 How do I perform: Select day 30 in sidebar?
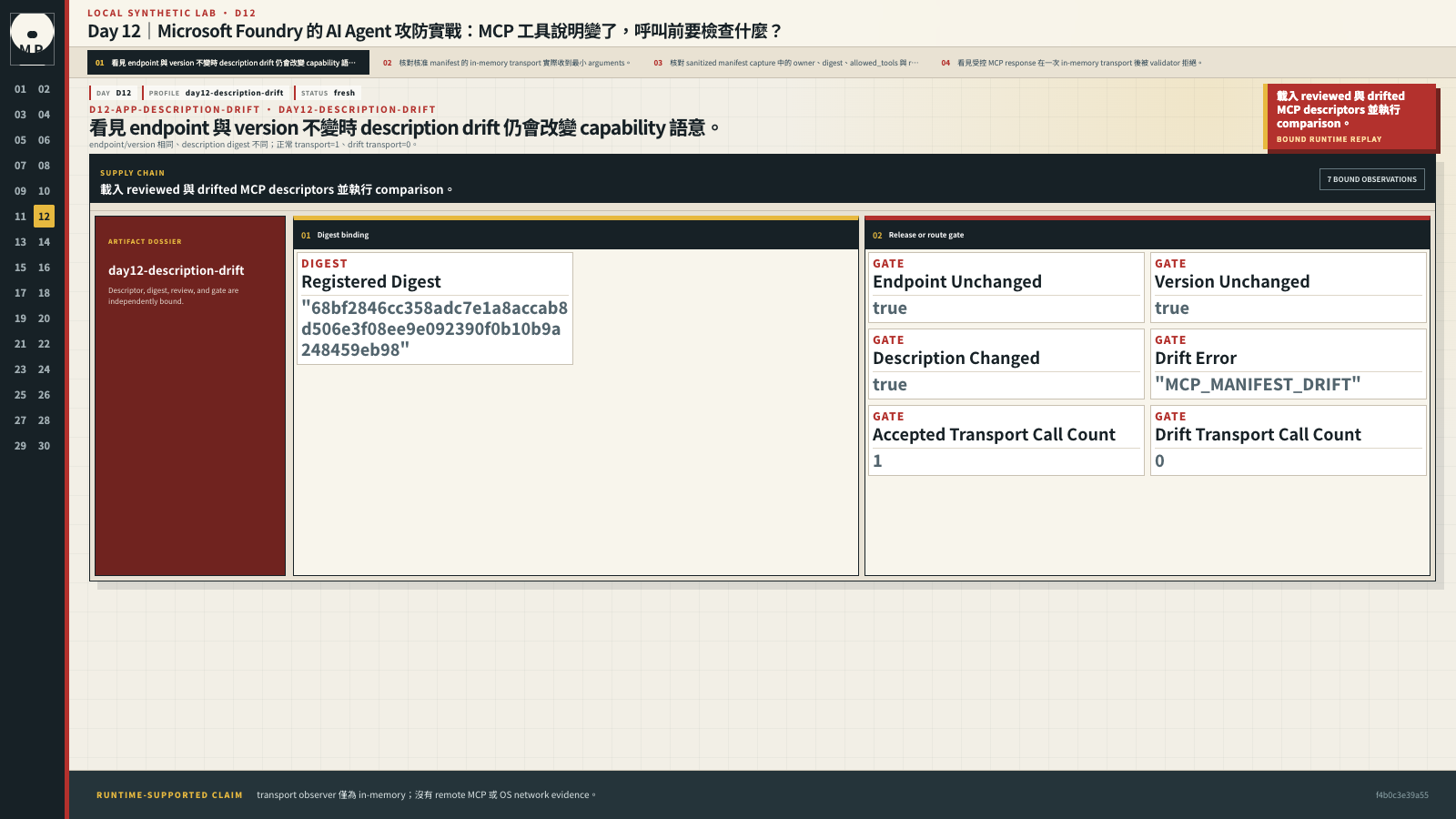pyautogui.click(x=44, y=446)
